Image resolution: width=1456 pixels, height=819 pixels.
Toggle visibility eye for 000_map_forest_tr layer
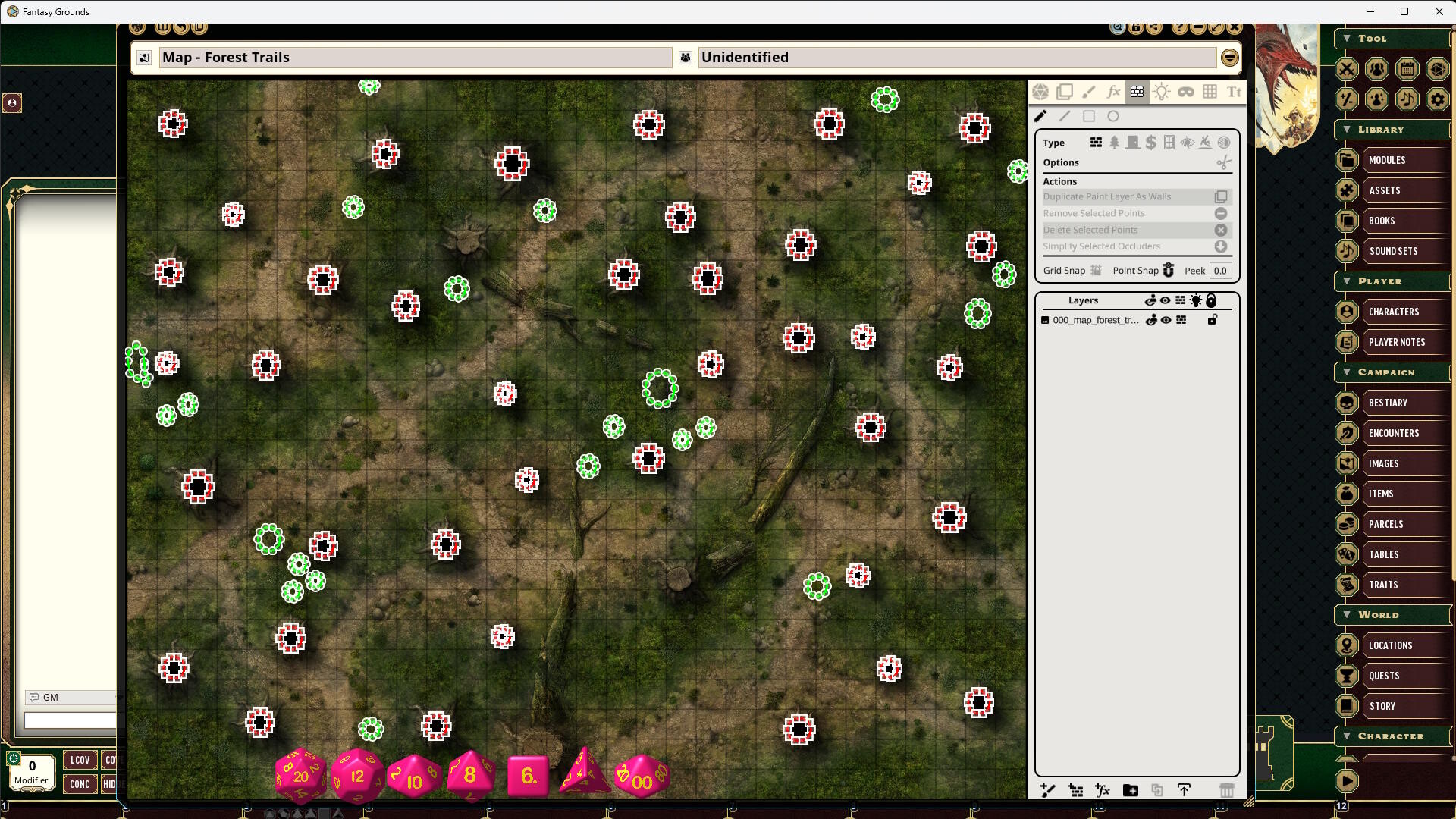click(x=1166, y=320)
